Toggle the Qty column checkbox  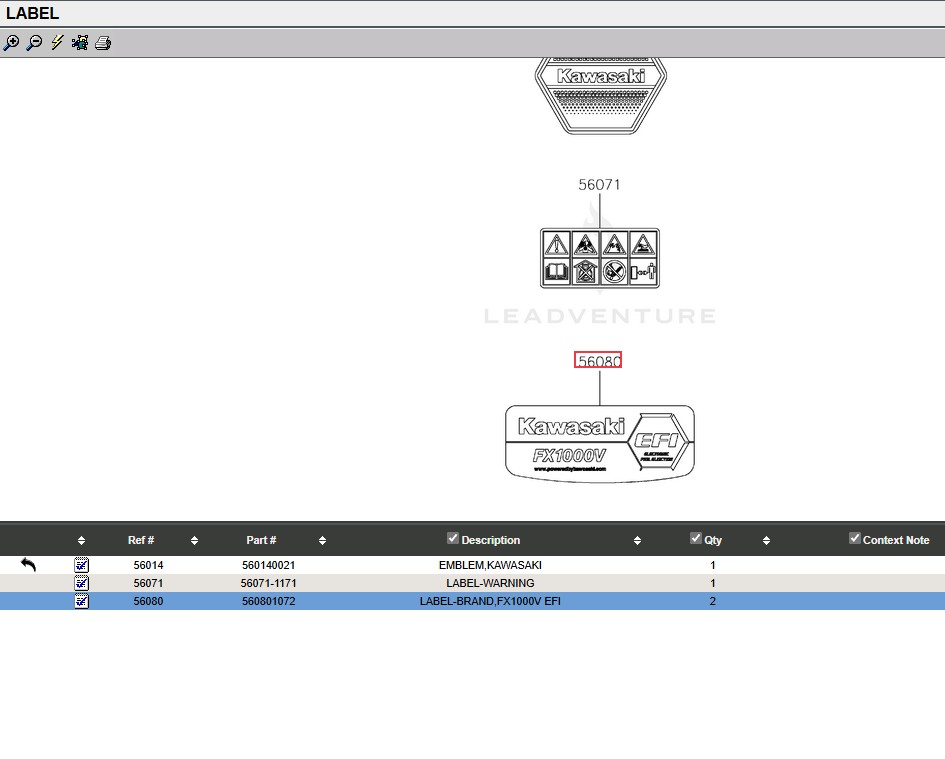click(696, 539)
